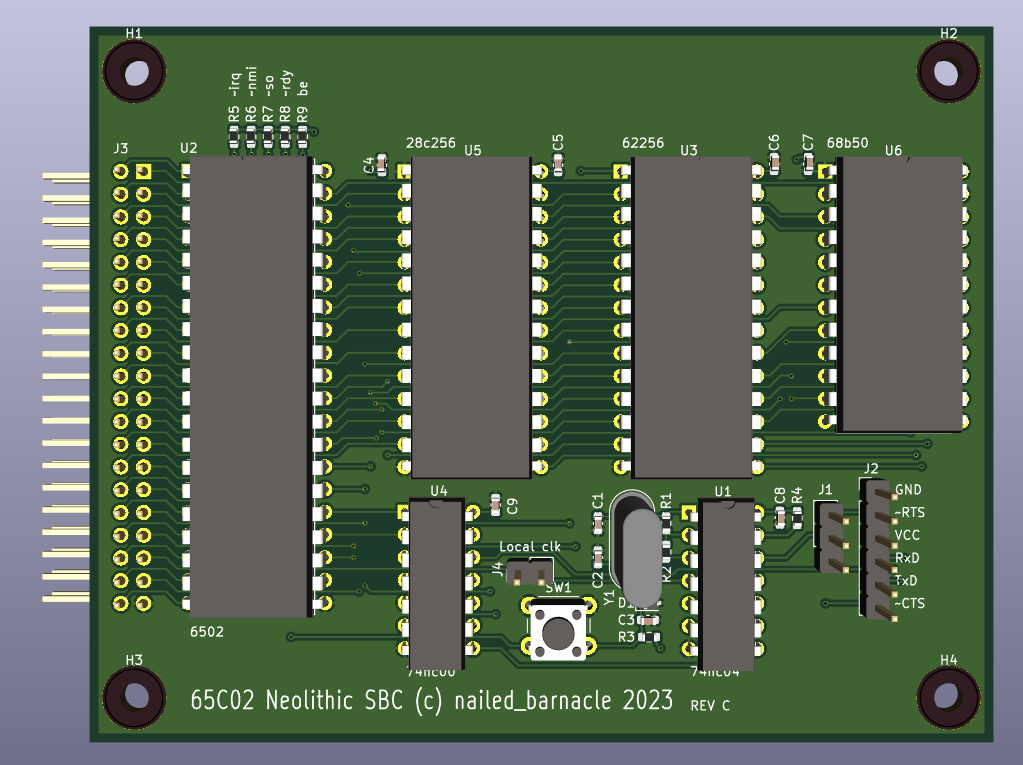1023x765 pixels.
Task: Click the C5 capacitor
Action: click(x=558, y=160)
